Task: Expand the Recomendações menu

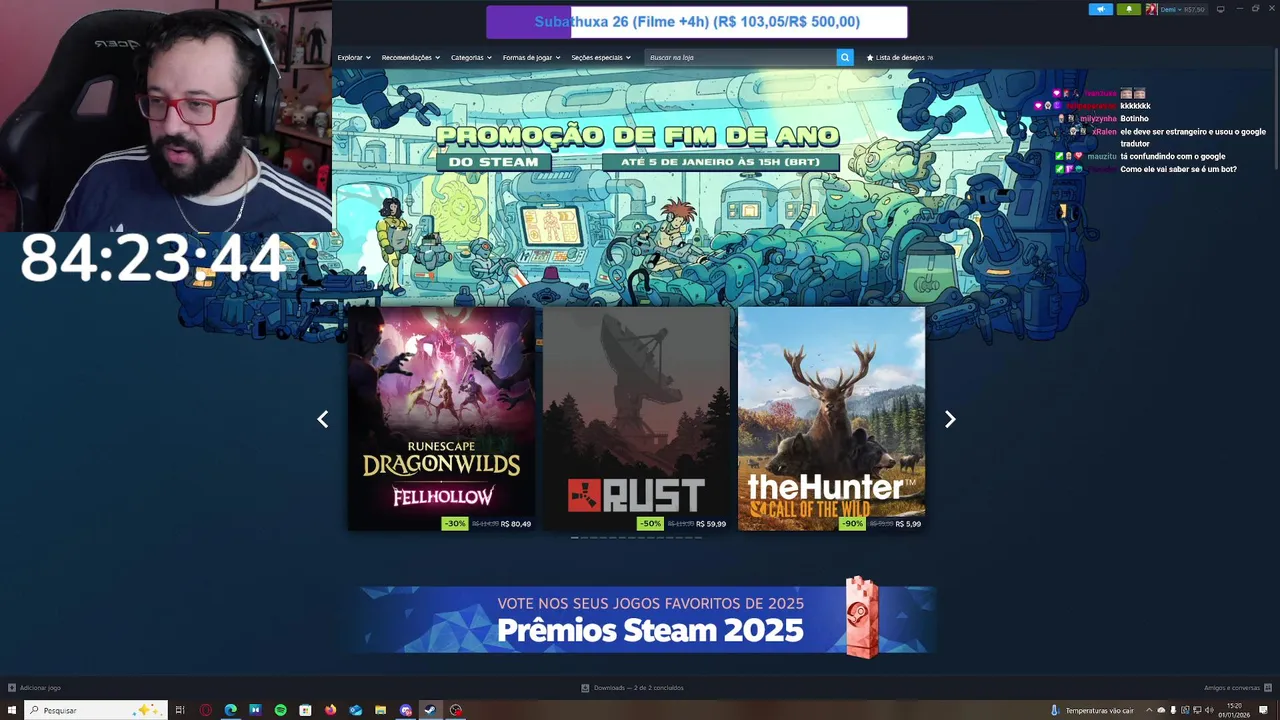Action: 411,57
